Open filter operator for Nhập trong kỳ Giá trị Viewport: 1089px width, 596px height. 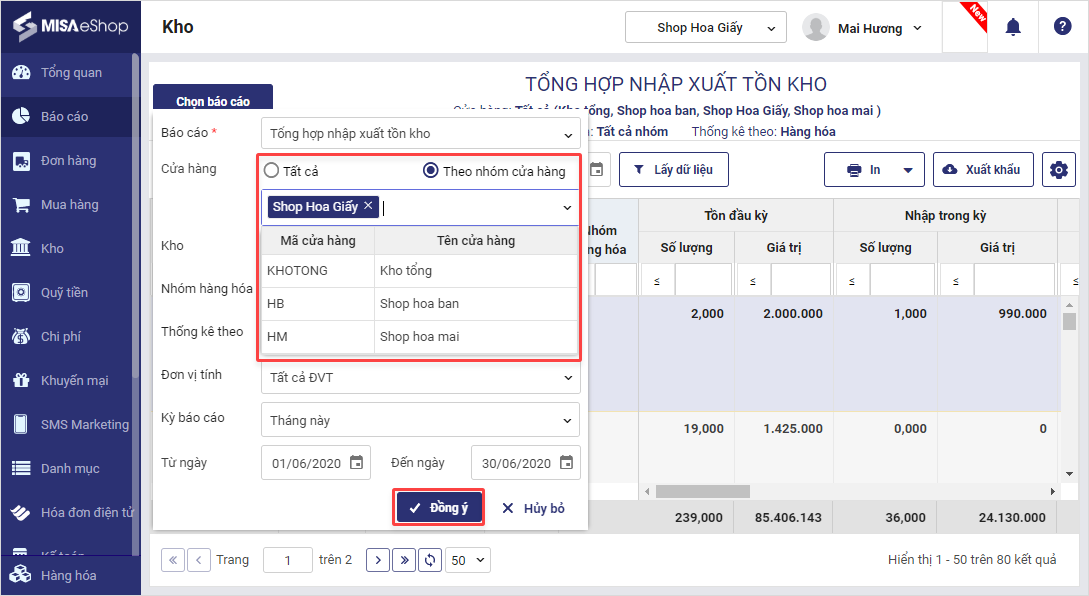(x=956, y=281)
